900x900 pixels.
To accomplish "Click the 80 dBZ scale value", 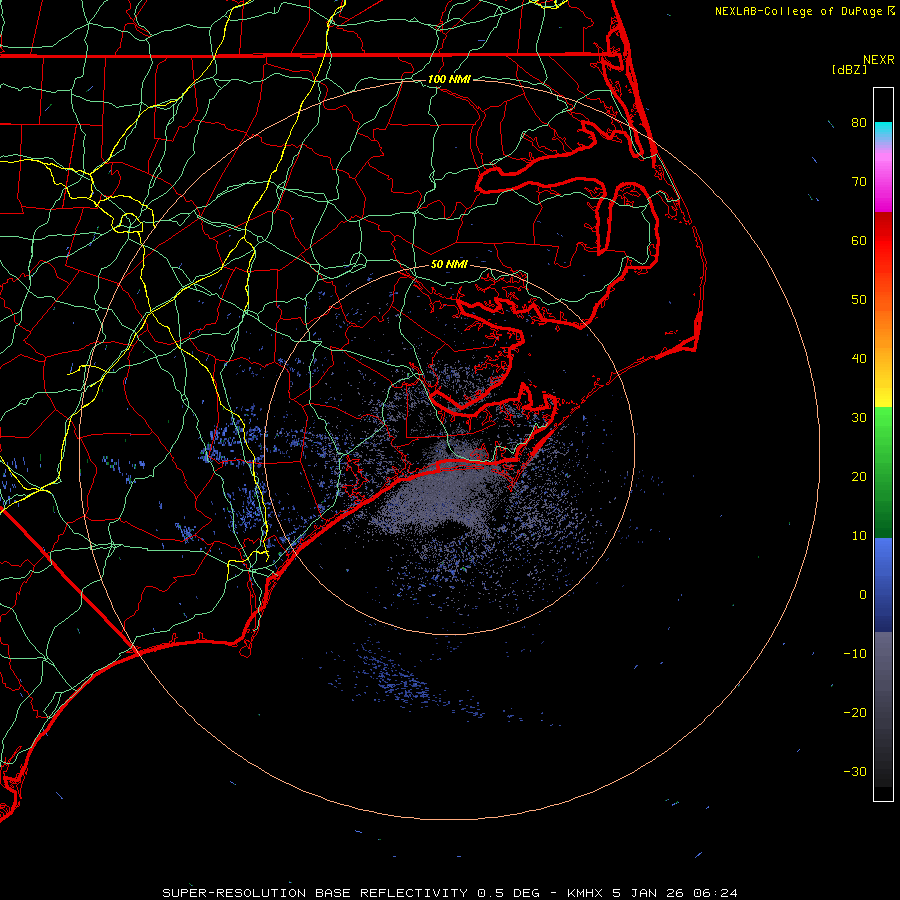I will pos(859,123).
